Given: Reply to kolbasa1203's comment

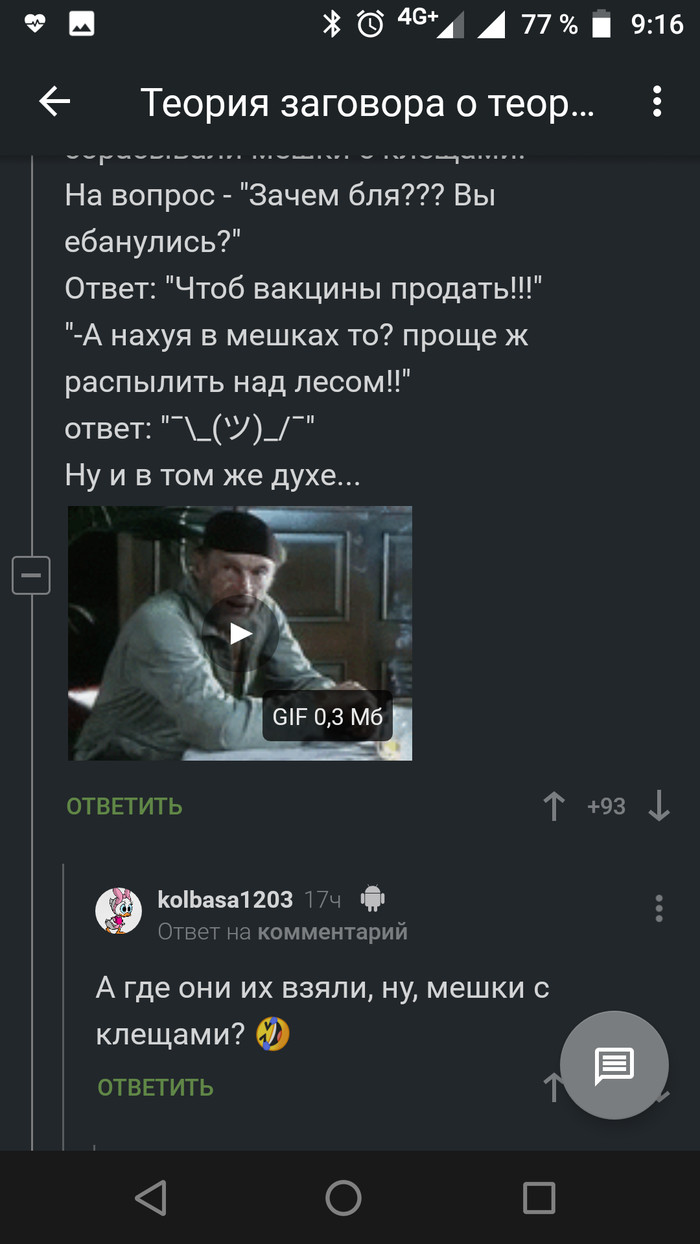Looking at the screenshot, I should [156, 1087].
